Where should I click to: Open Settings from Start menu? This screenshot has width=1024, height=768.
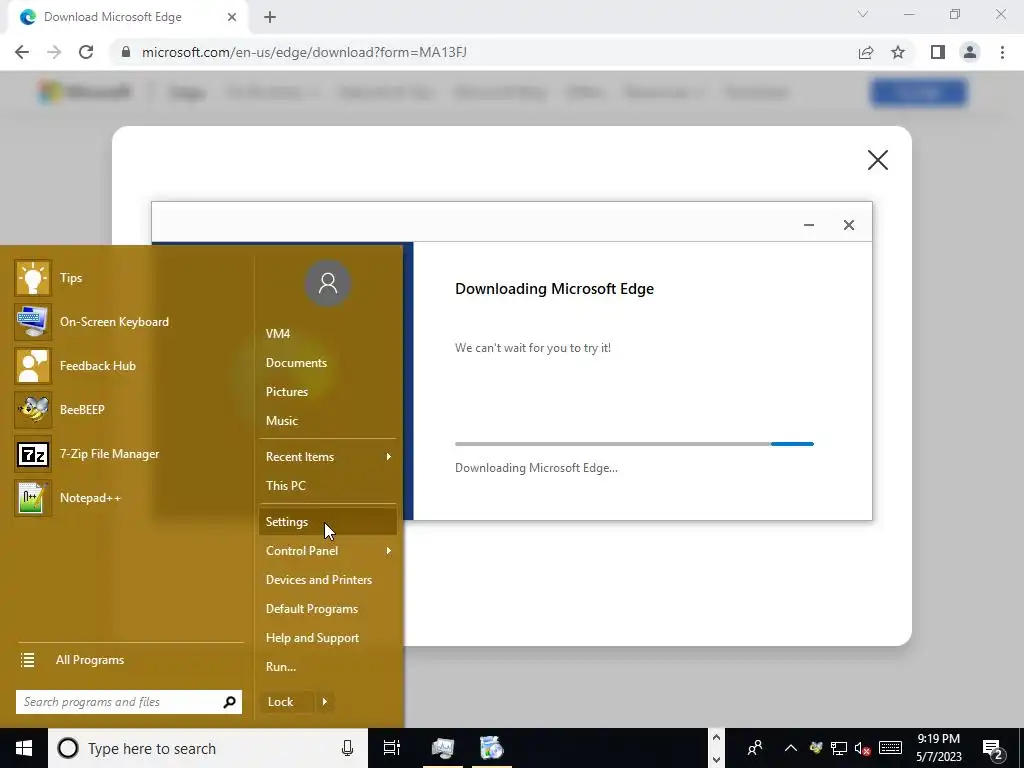[x=327, y=522]
